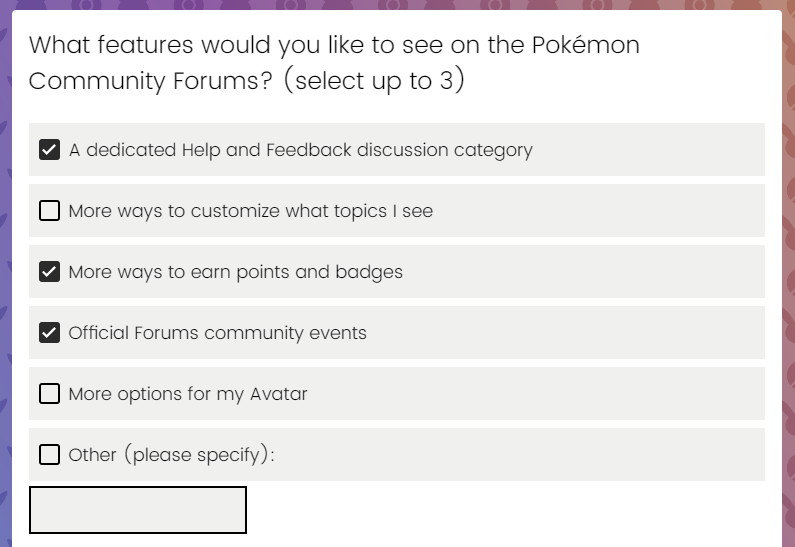Click the blank right side of the Avatar option row
This screenshot has width=795, height=547.
point(535,393)
